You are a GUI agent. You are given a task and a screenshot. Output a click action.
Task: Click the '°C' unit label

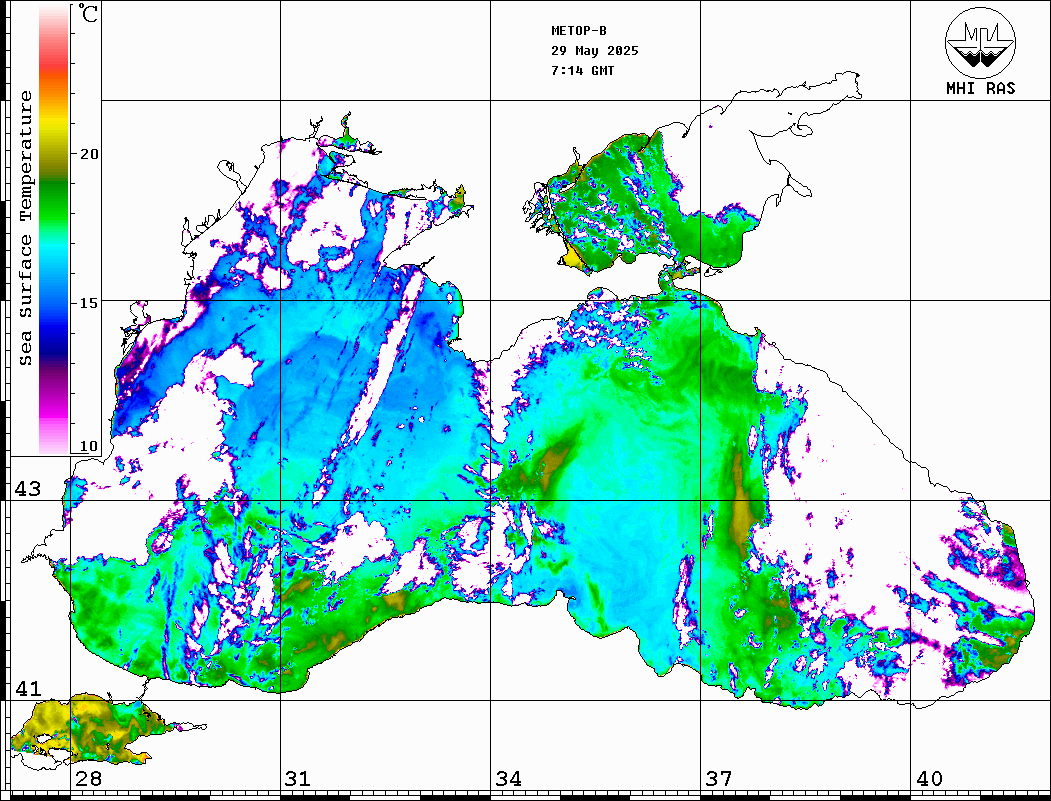click(x=88, y=13)
